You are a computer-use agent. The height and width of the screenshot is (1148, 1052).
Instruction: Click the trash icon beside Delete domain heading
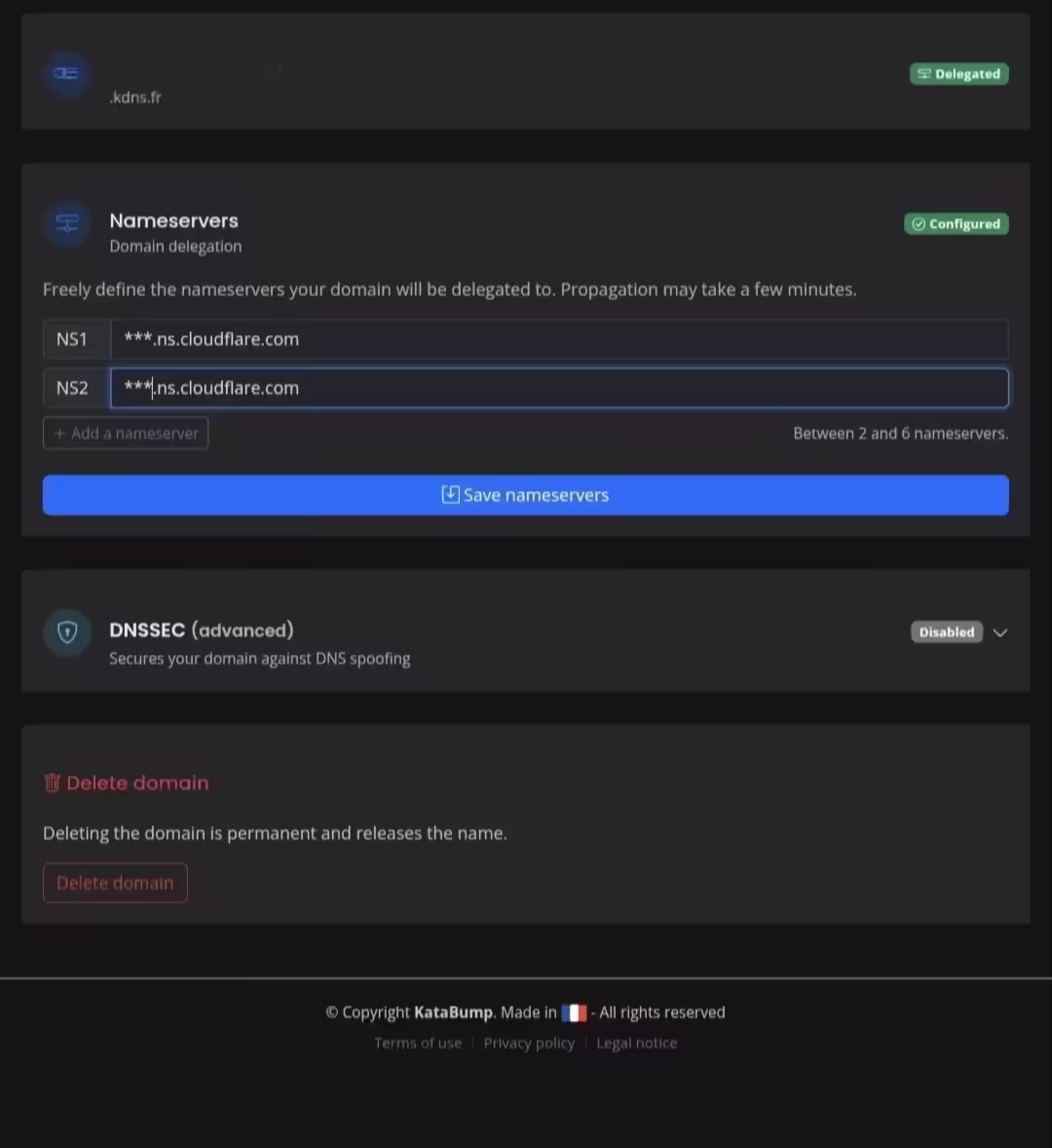[x=52, y=783]
